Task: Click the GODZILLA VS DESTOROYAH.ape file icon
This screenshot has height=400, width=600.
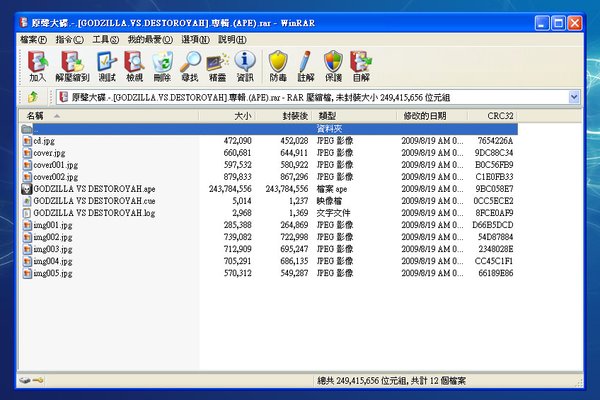Action: (26, 189)
